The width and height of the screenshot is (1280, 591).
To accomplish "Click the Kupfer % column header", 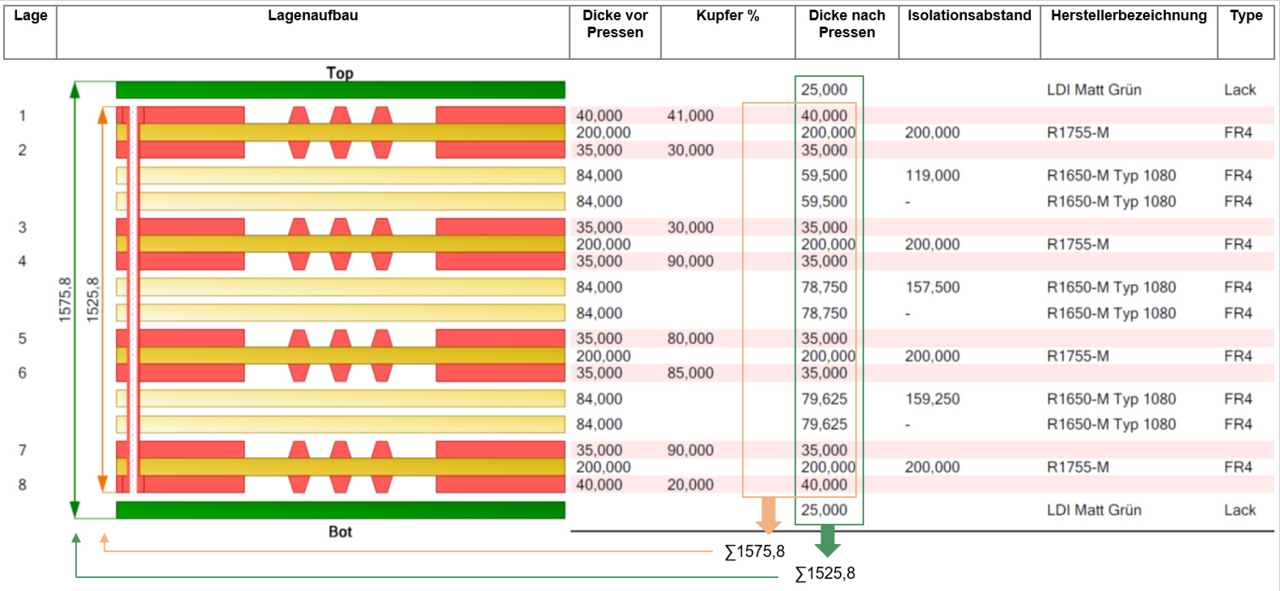I will (728, 16).
